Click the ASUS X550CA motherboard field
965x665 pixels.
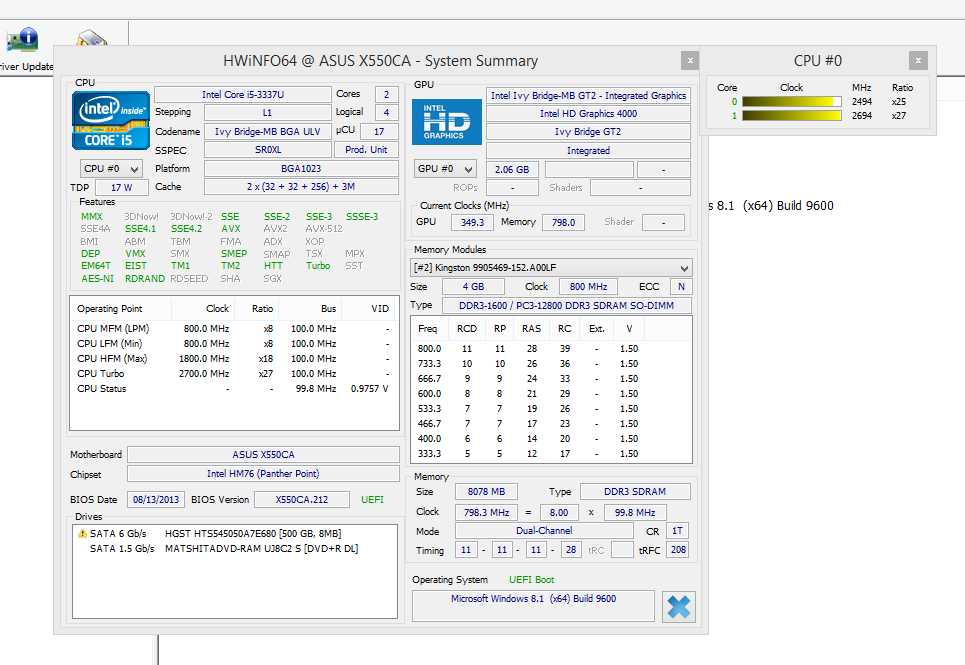coord(263,455)
